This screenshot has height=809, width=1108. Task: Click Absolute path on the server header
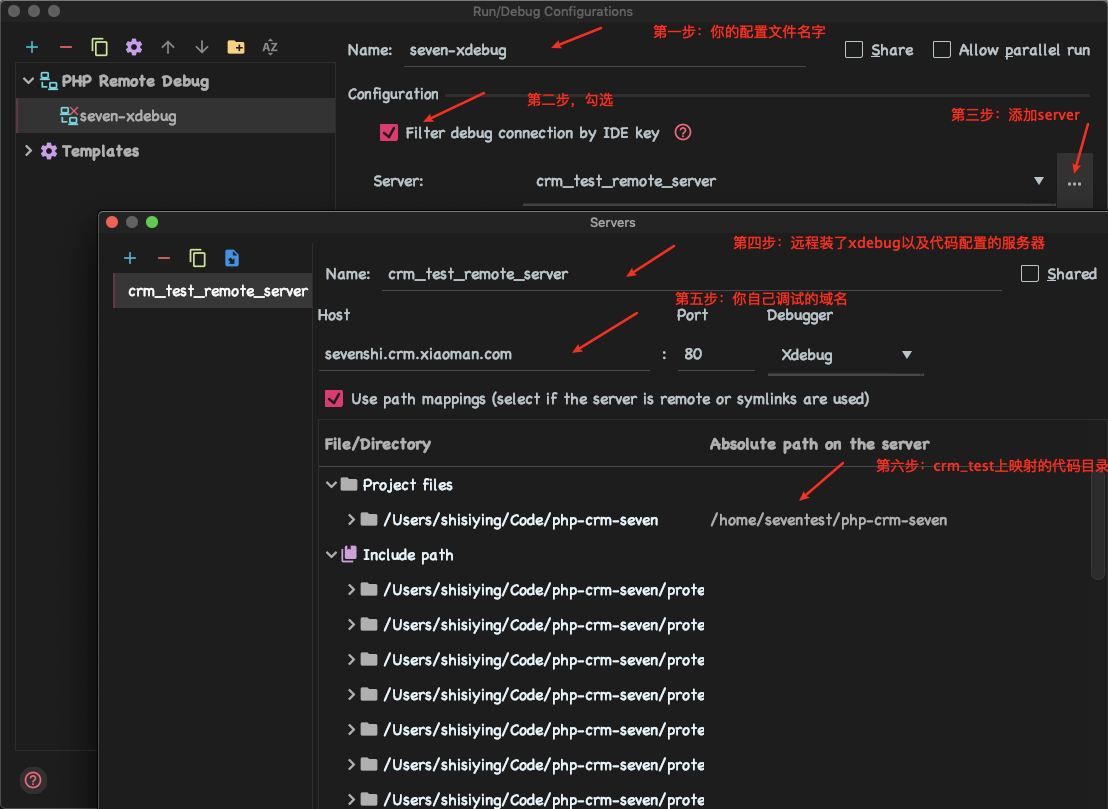[819, 444]
